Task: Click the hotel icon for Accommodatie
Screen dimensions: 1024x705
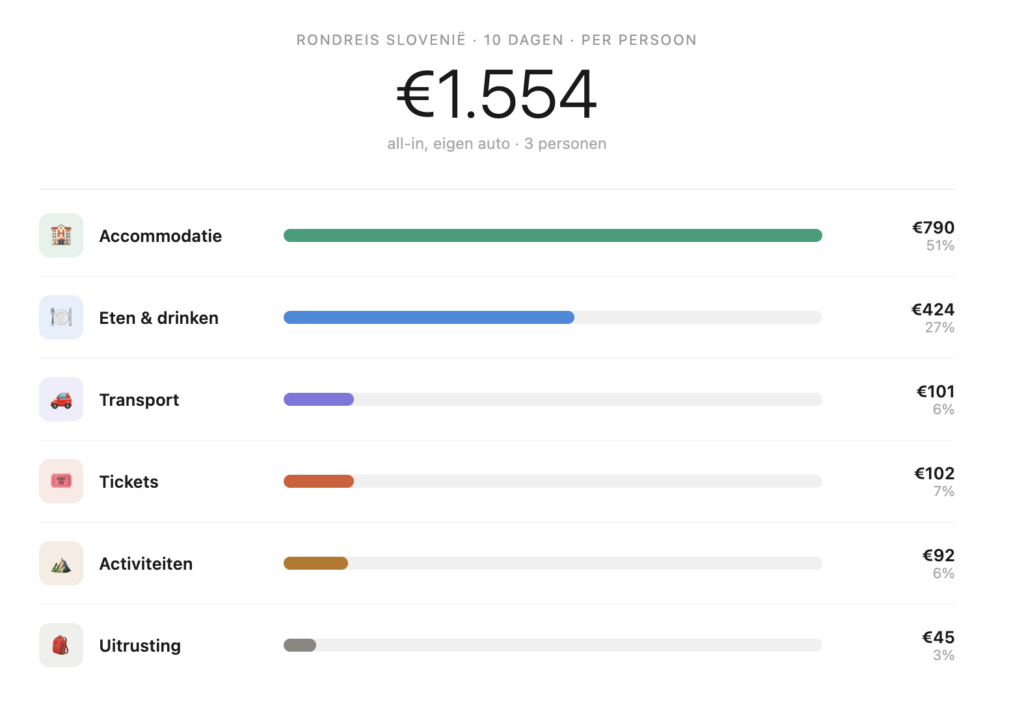Action: (61, 235)
